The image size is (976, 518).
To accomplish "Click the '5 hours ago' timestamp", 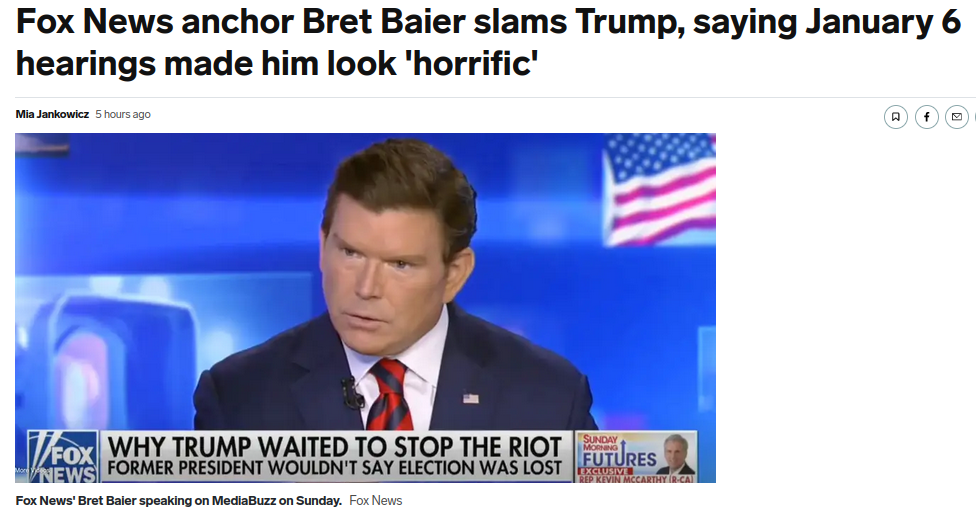I will coord(123,114).
